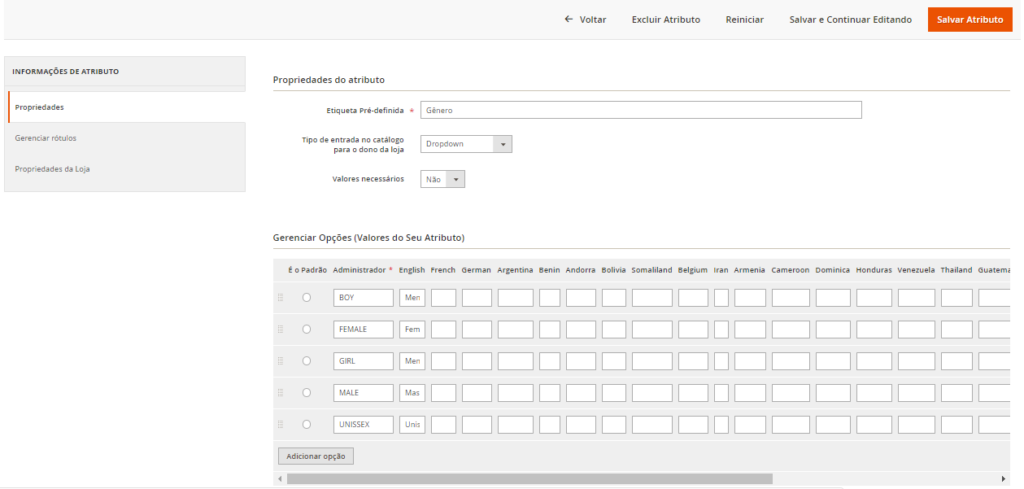
Task: Set GIRL as the default option
Action: (x=306, y=361)
